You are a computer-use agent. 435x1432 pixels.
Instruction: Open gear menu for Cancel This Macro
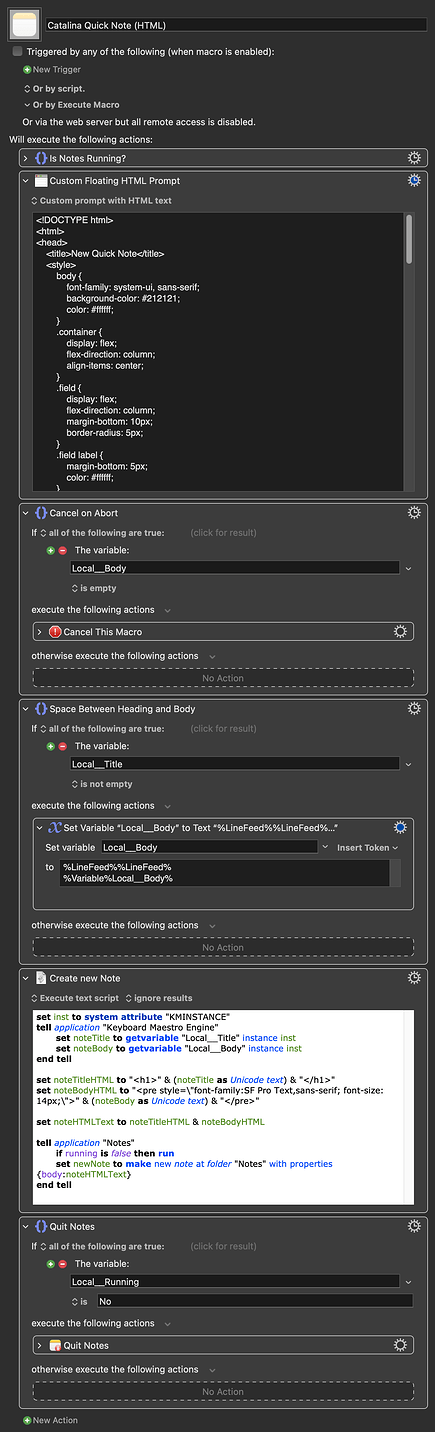click(x=400, y=632)
